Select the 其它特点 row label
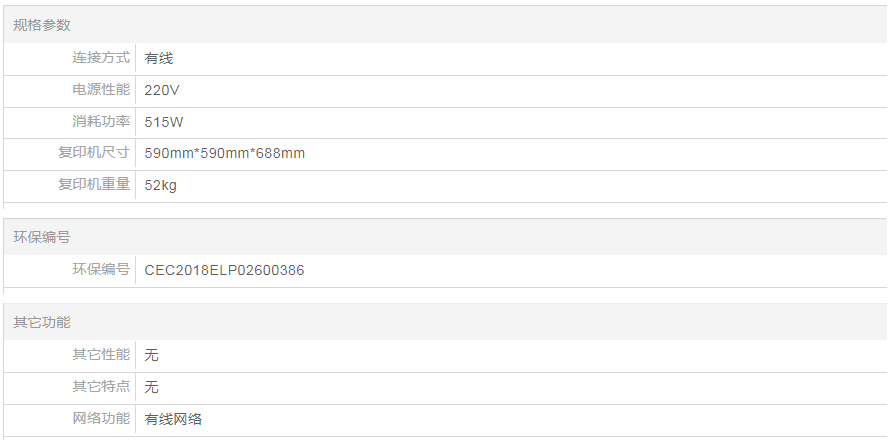This screenshot has height=440, width=893. coord(101,386)
